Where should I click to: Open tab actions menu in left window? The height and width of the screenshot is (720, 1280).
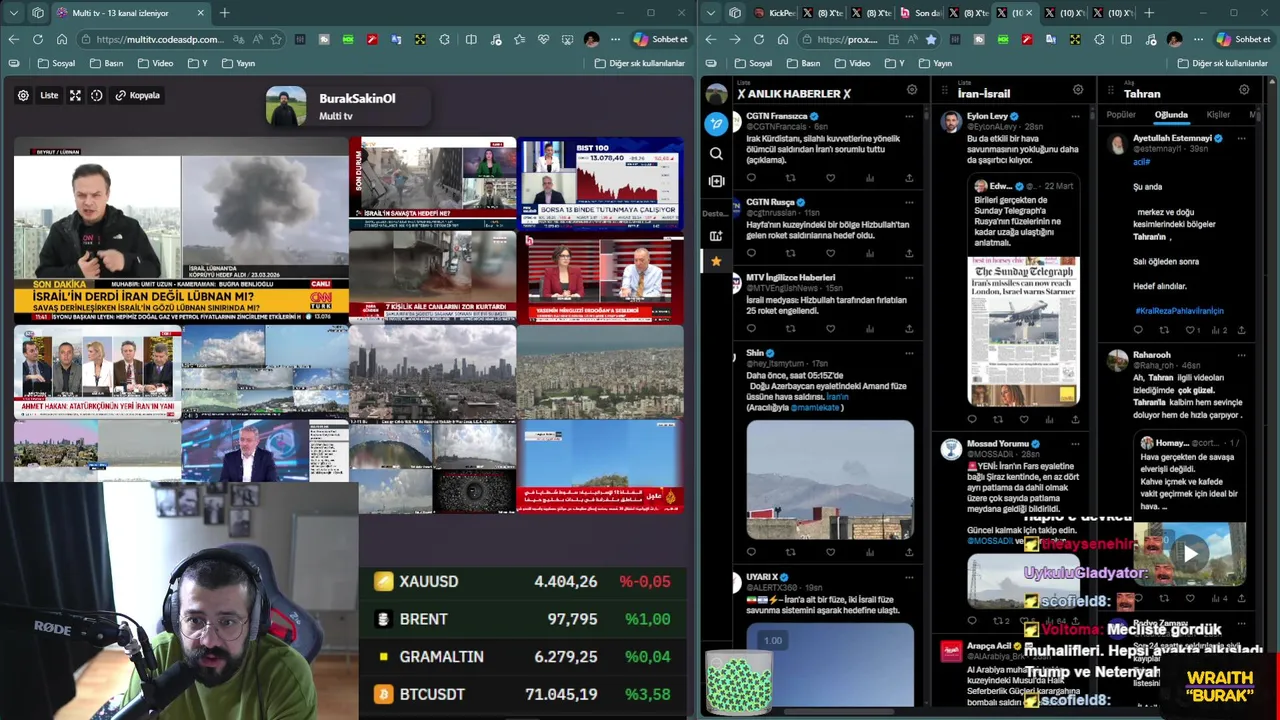(x=13, y=13)
